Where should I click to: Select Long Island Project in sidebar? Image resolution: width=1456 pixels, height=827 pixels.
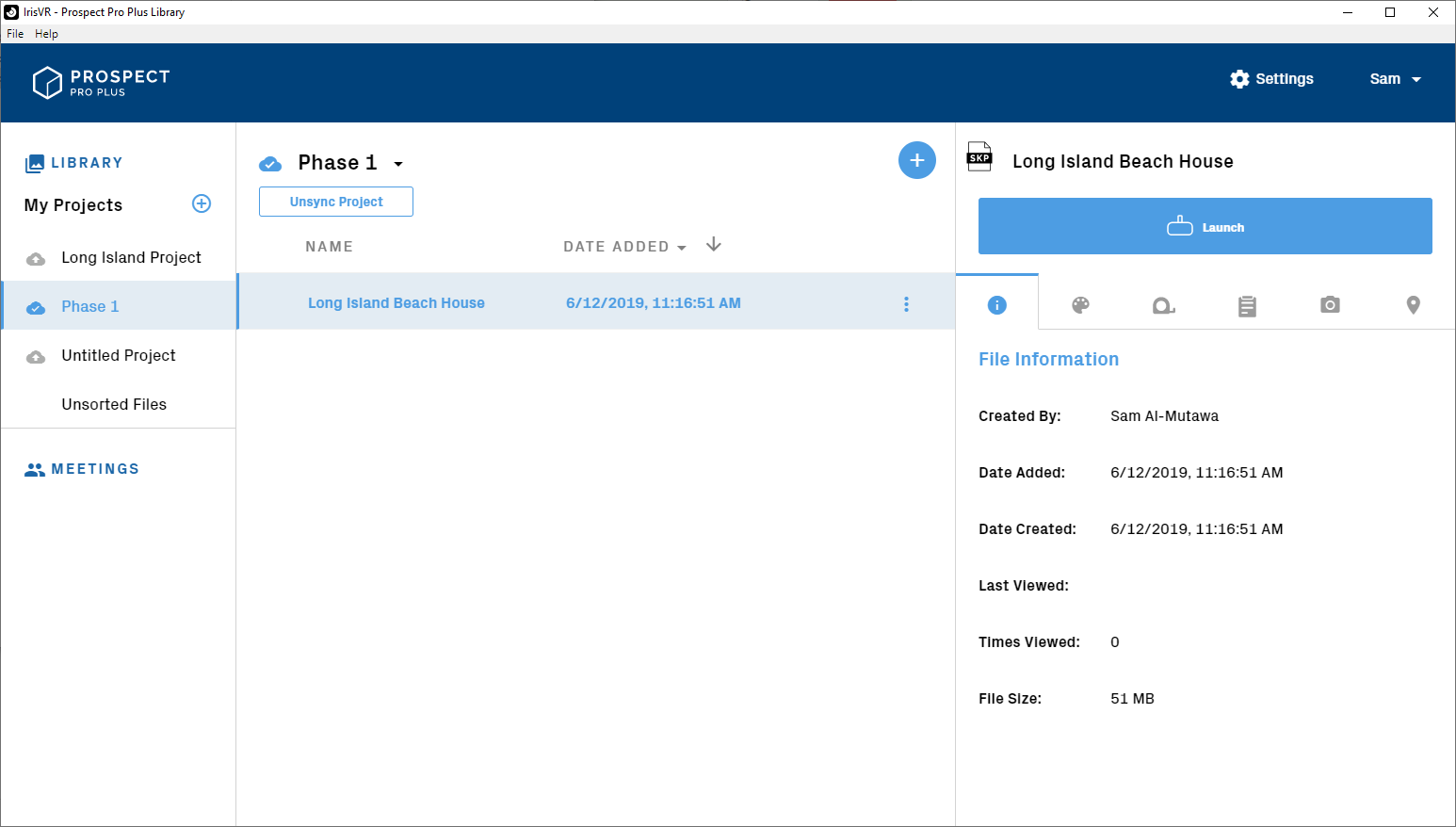[x=118, y=258]
